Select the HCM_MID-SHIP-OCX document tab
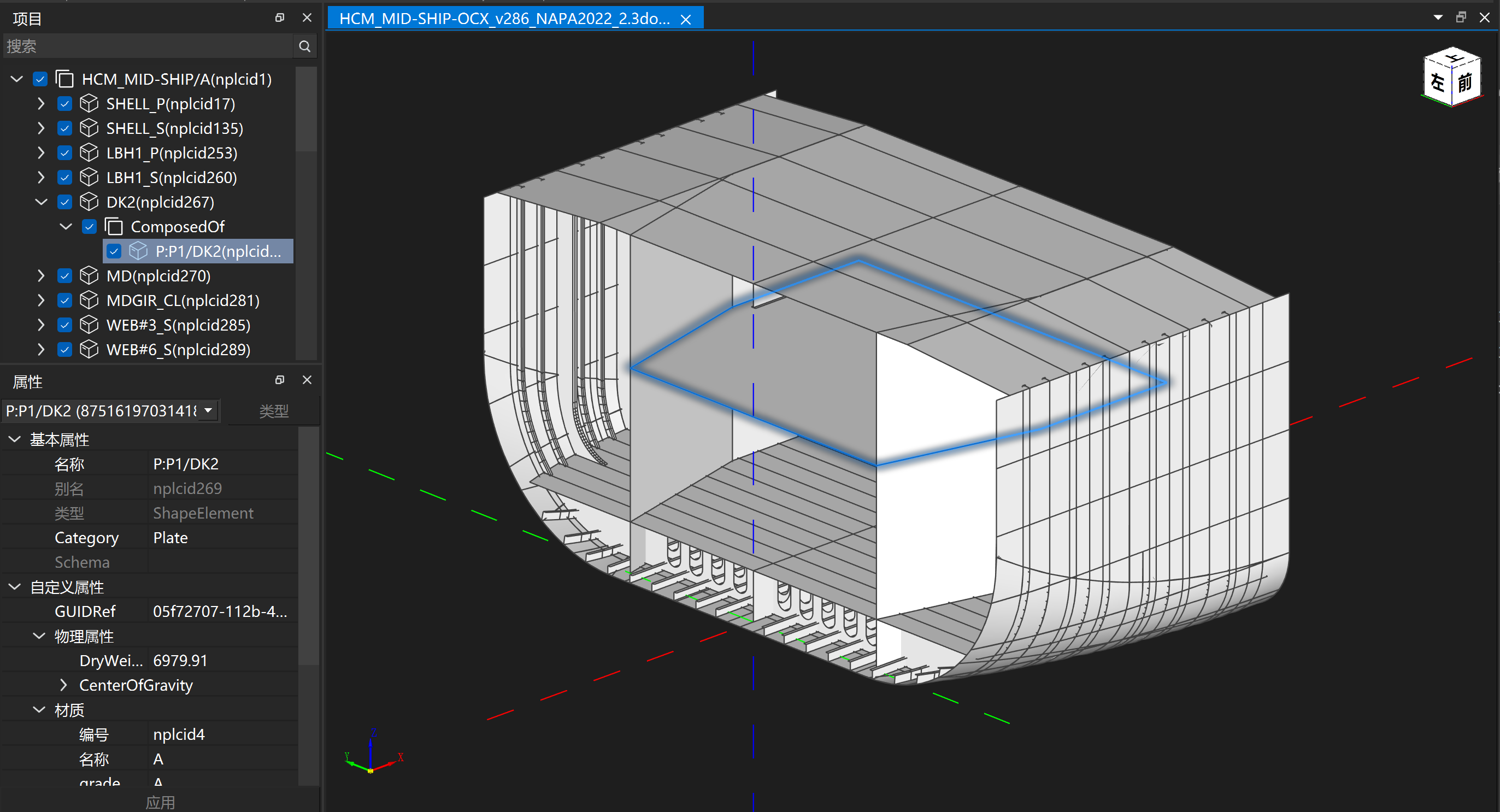1500x812 pixels. click(504, 19)
